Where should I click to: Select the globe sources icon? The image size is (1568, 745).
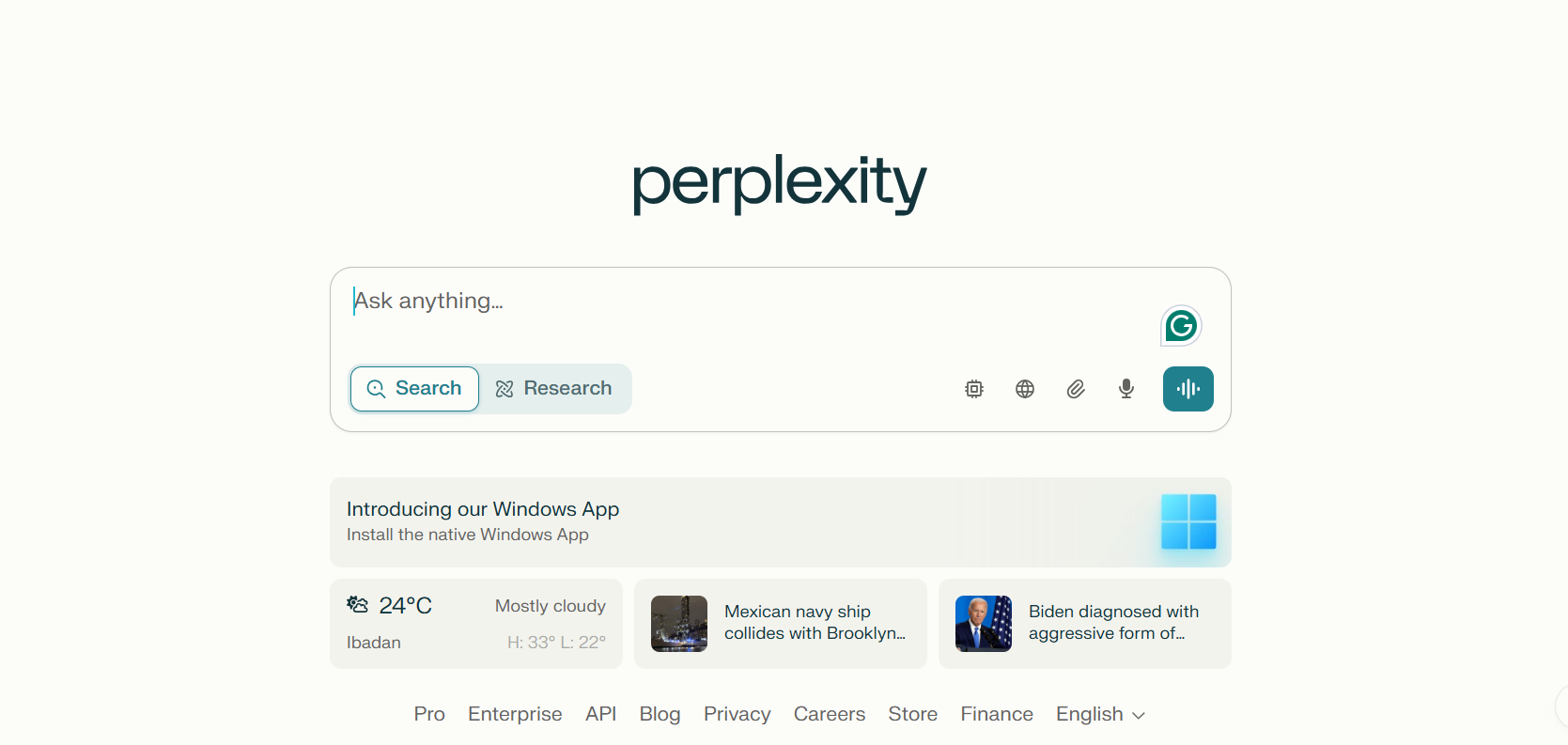[x=1024, y=388]
